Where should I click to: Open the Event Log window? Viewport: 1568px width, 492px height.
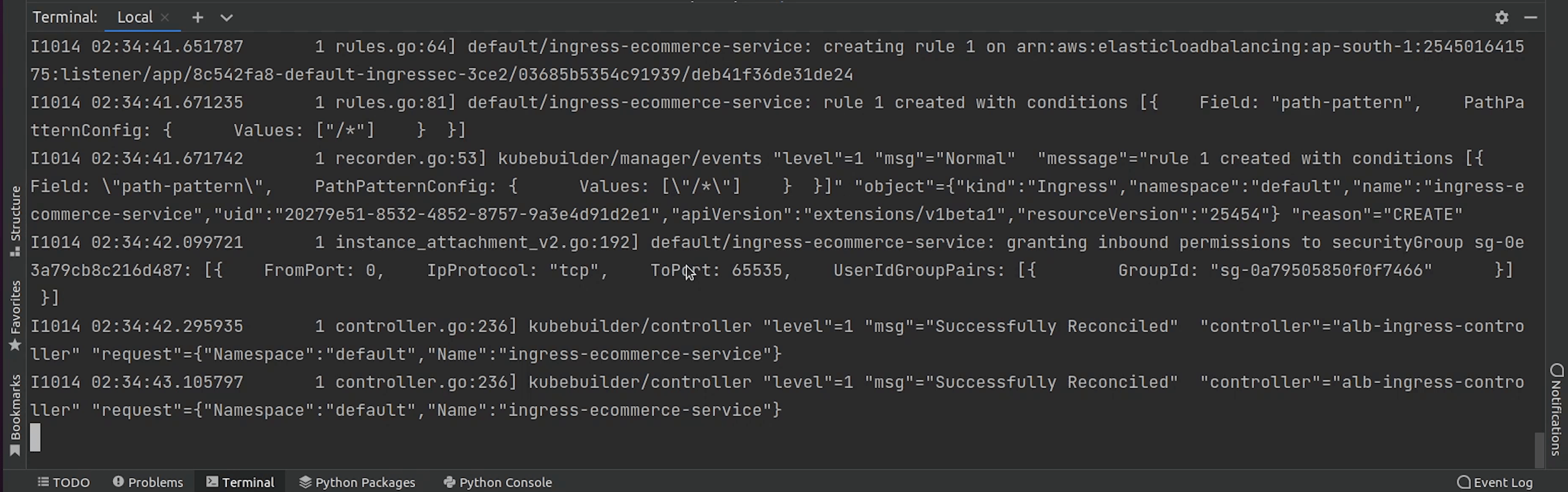(x=1495, y=482)
